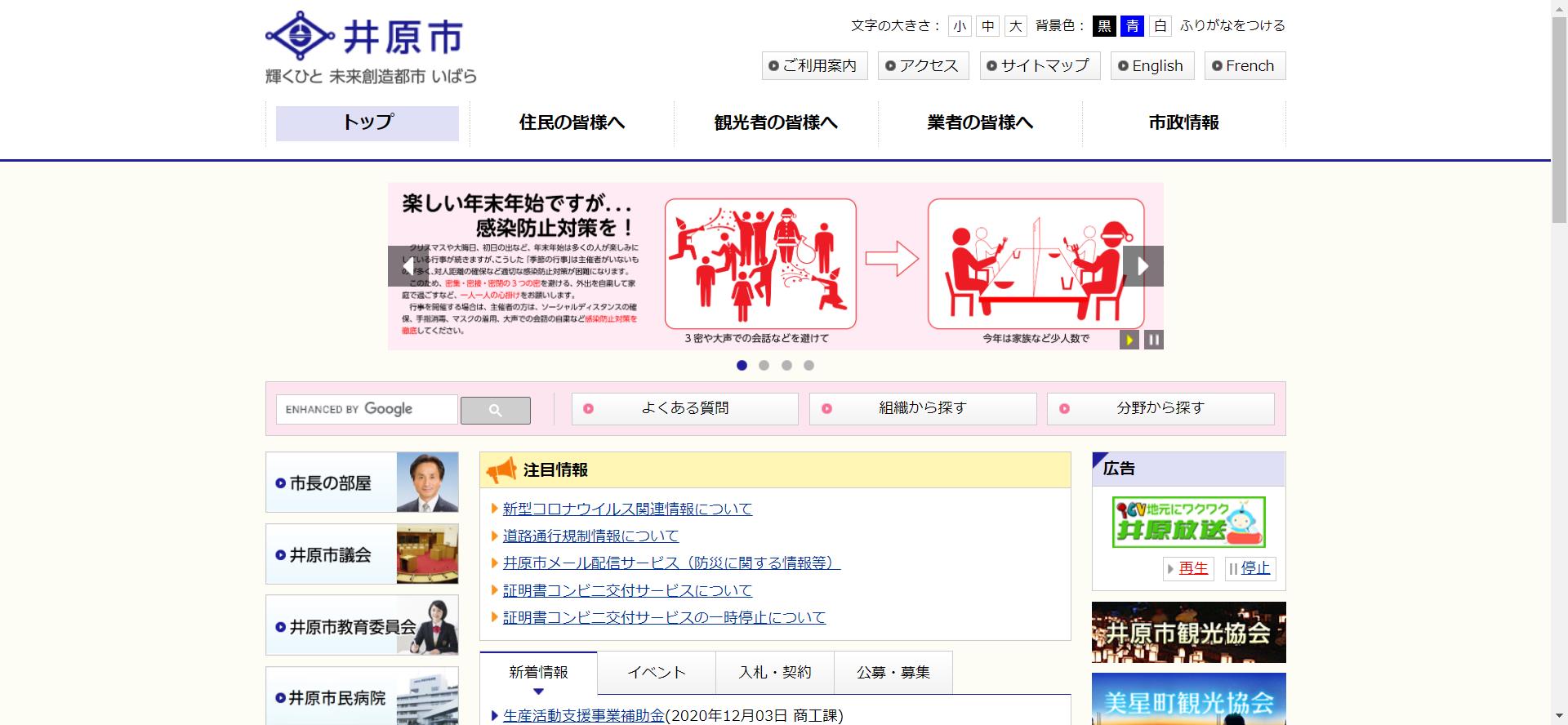The image size is (1568, 725).
Task: Open the 住民の皆様へ menu
Action: tap(572, 123)
